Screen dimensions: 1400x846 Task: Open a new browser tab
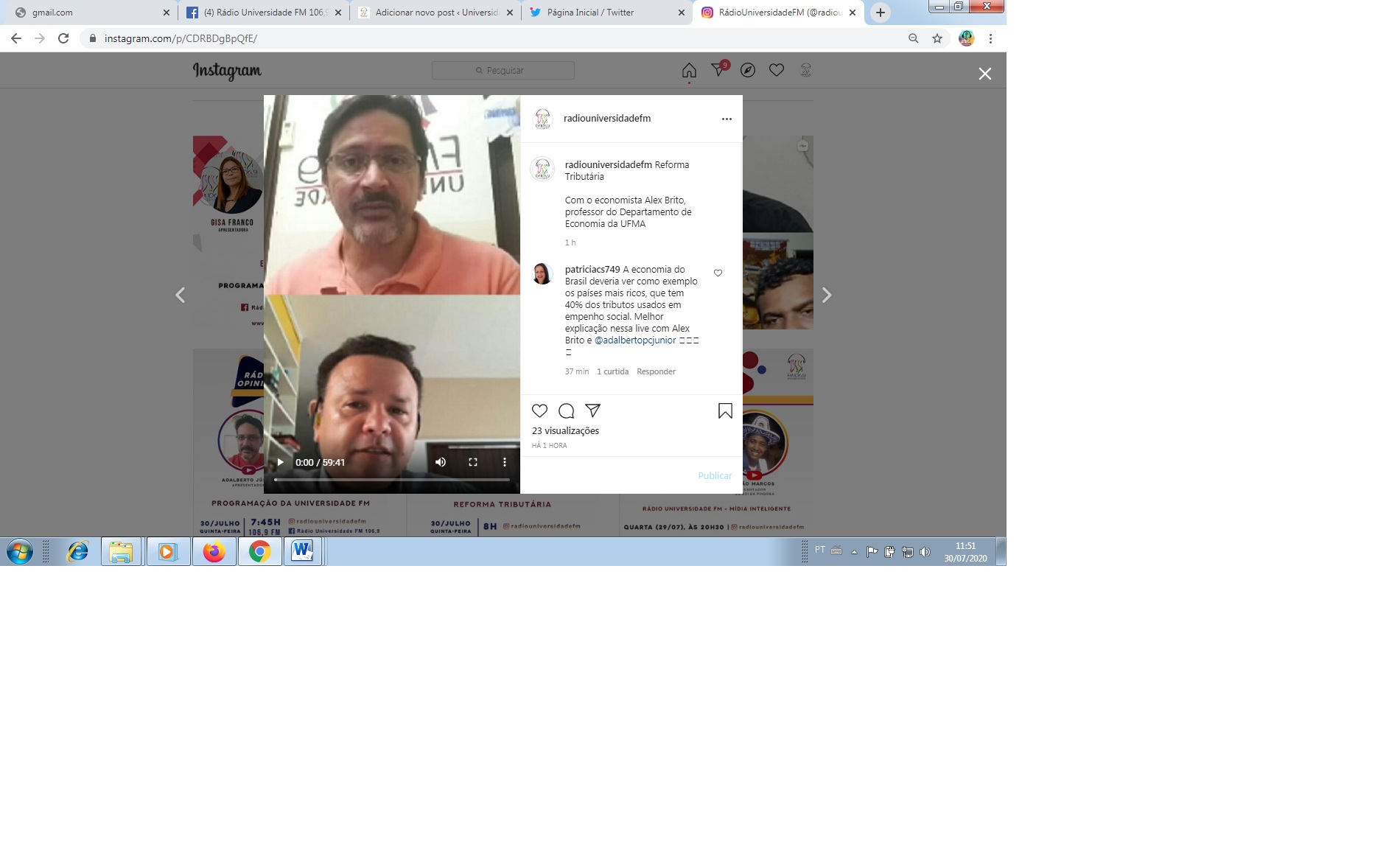click(x=881, y=13)
